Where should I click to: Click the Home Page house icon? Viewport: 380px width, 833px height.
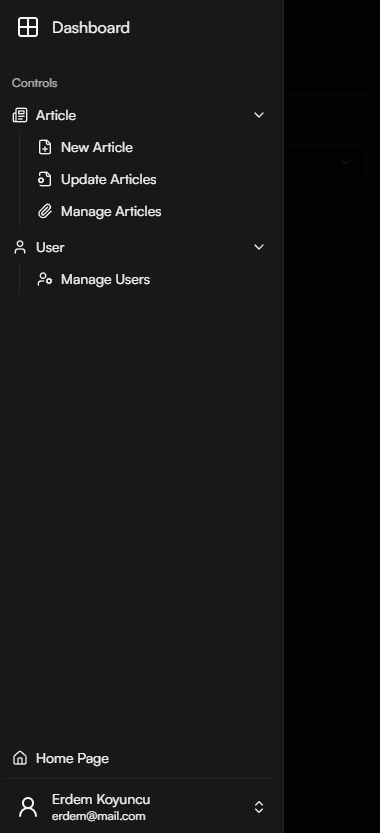tap(20, 758)
